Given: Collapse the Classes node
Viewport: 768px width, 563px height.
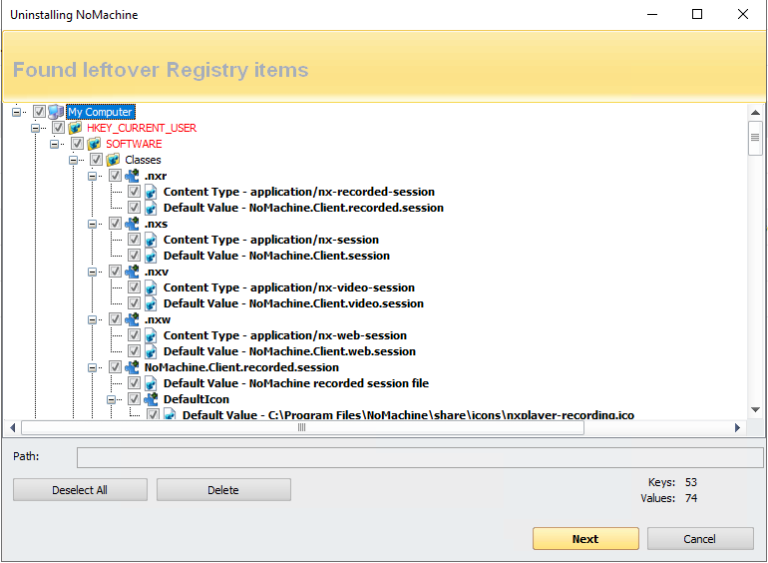Looking at the screenshot, I should pos(73,160).
